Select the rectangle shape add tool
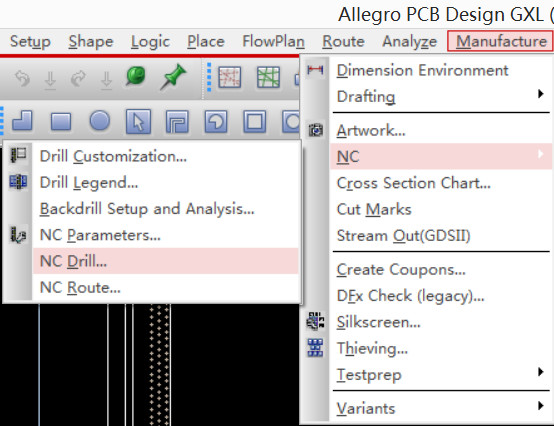This screenshot has height=426, width=554. click(61, 122)
